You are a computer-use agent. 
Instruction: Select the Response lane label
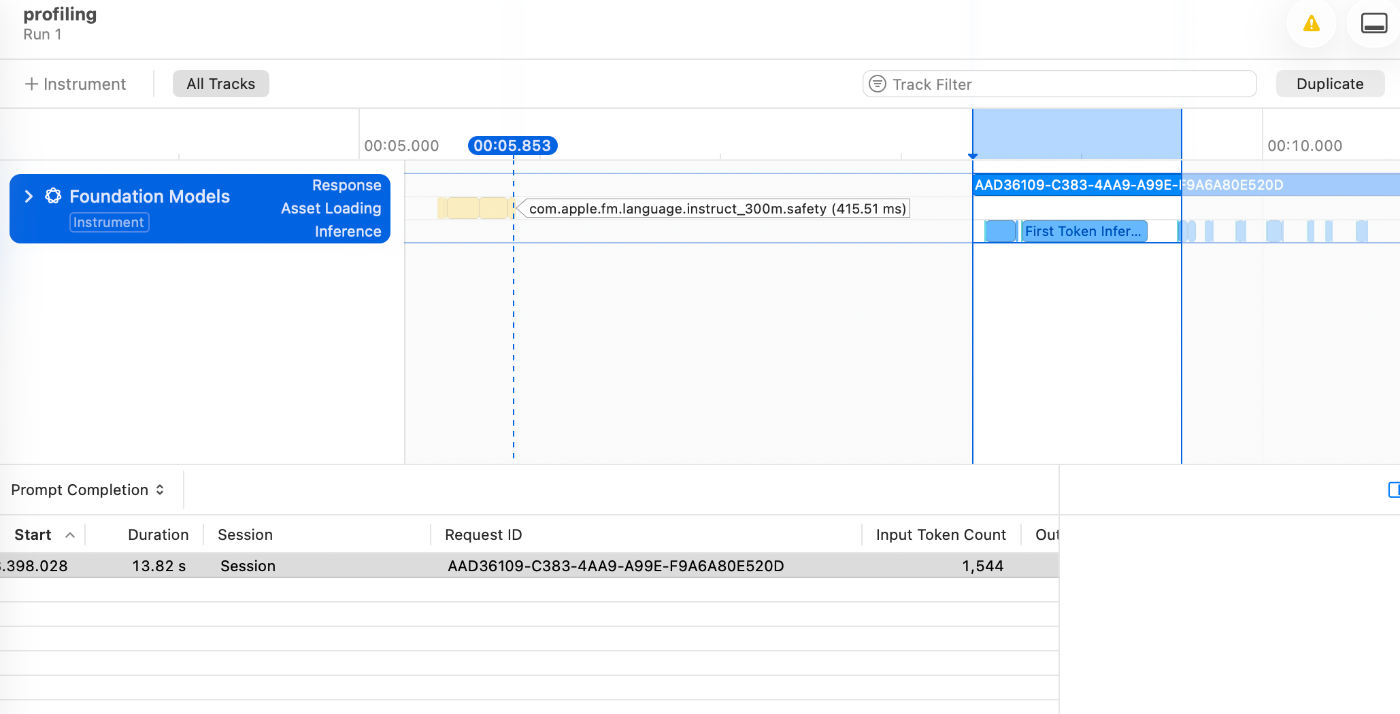click(x=346, y=185)
